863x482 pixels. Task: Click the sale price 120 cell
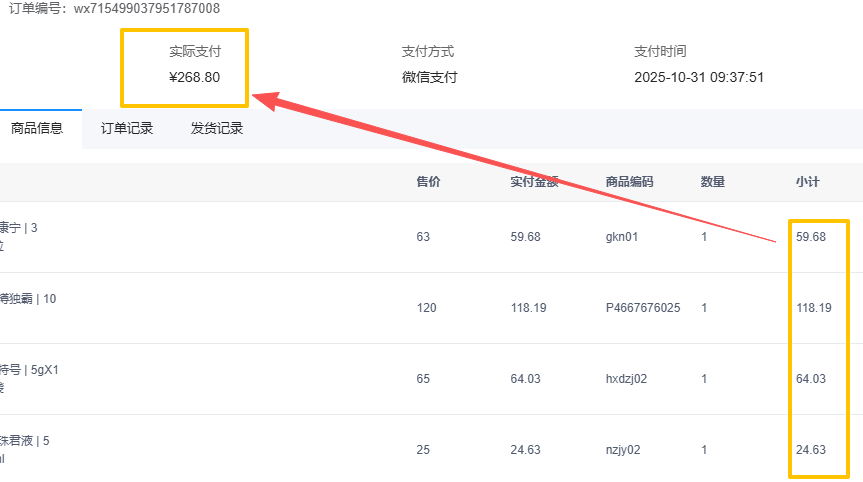426,308
